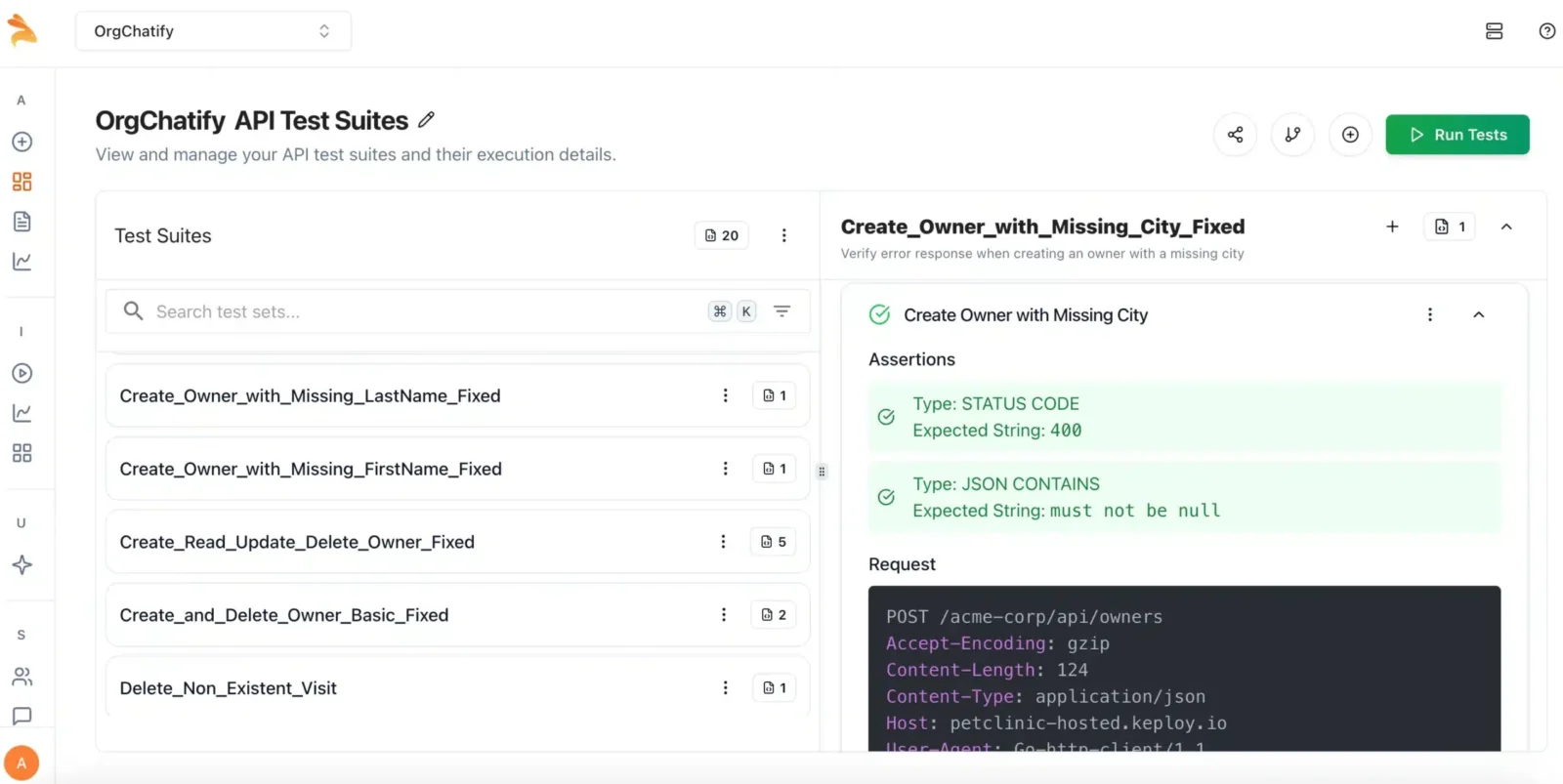Select Create_Owner_with_Missing_LastName_Fixed suite
The width and height of the screenshot is (1563, 784).
click(457, 395)
